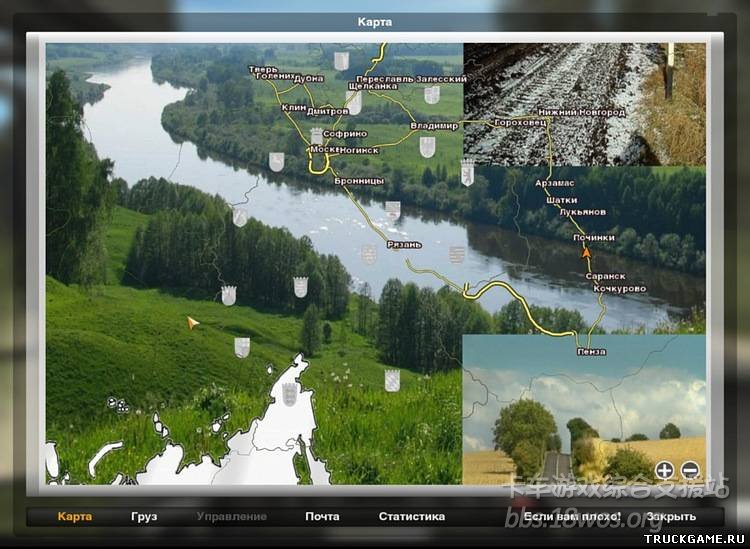The height and width of the screenshot is (549, 750).
Task: Select the shield icon left of Москва ring road
Action: click(x=276, y=162)
